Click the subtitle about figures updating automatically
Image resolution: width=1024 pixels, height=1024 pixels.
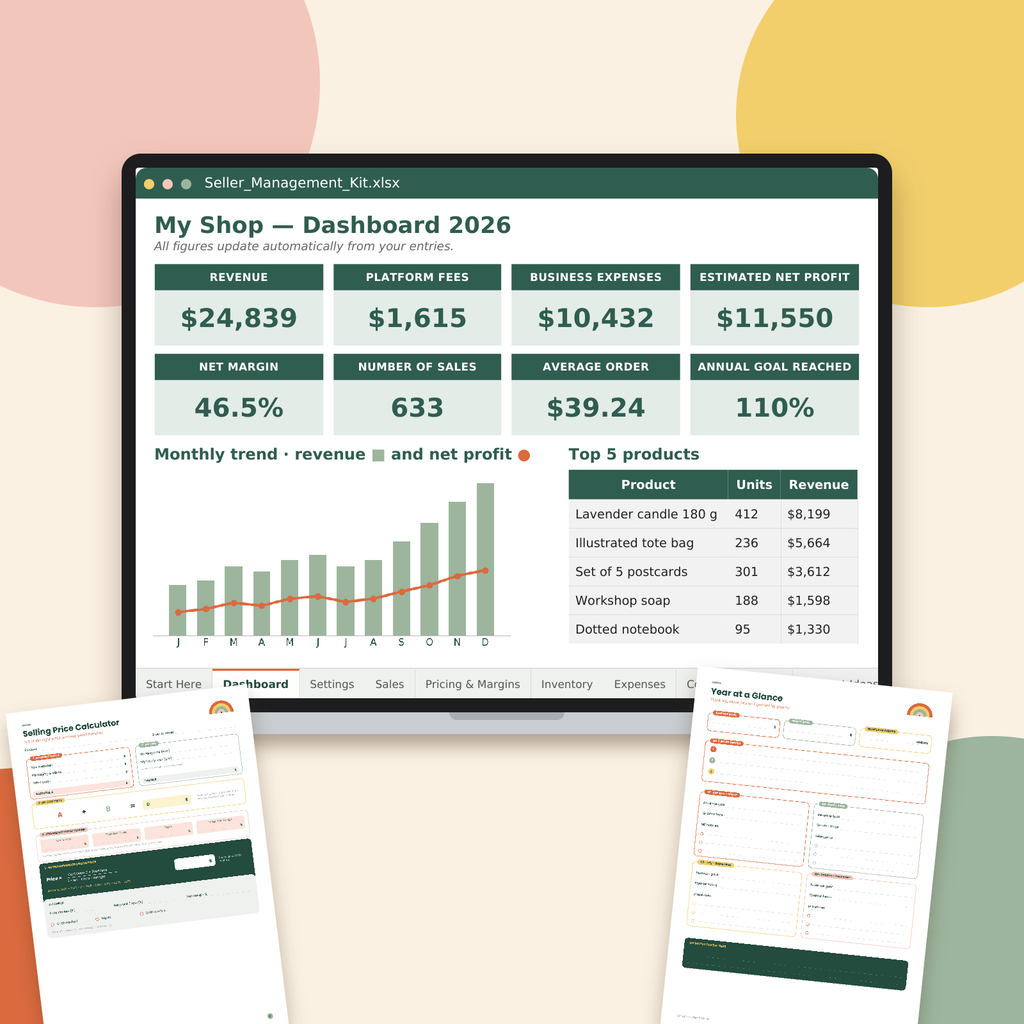pyautogui.click(x=304, y=246)
